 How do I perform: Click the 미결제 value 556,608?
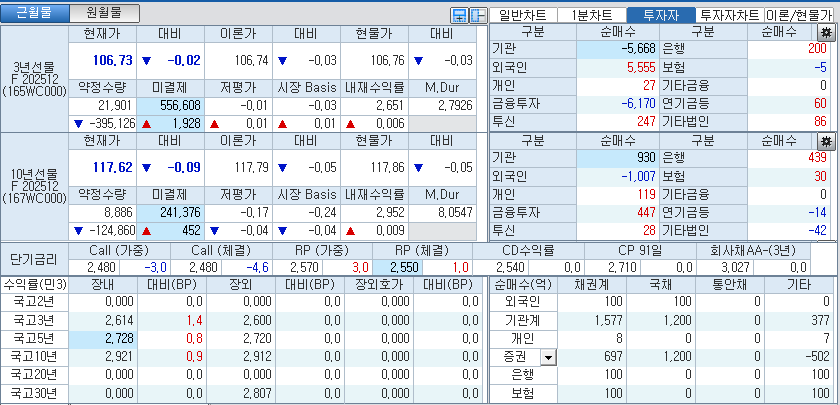[x=174, y=105]
